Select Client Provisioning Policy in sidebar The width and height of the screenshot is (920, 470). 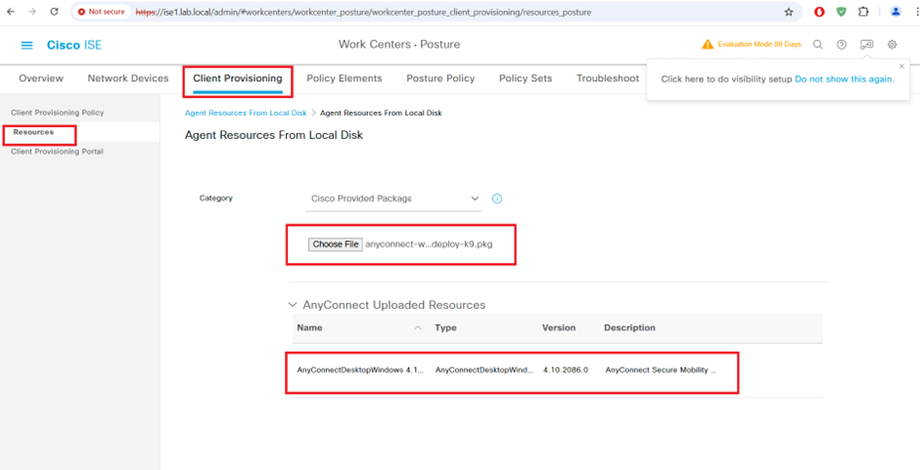[58, 113]
